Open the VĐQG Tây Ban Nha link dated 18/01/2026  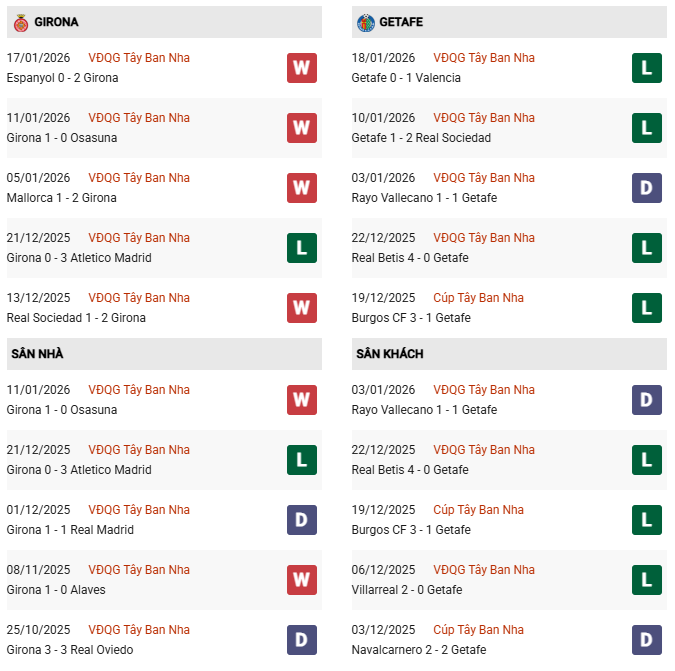(484, 58)
